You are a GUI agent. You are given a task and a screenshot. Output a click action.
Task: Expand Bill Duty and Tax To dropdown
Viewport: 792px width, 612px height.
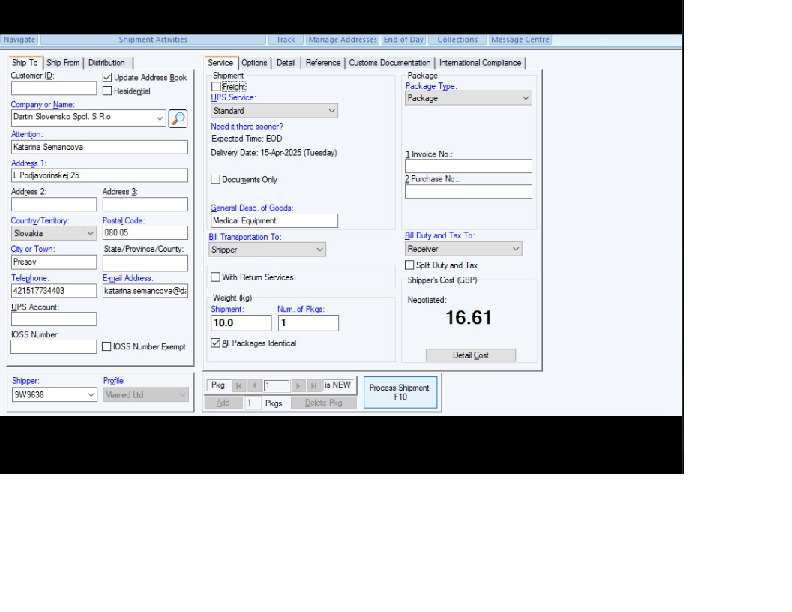(x=516, y=249)
